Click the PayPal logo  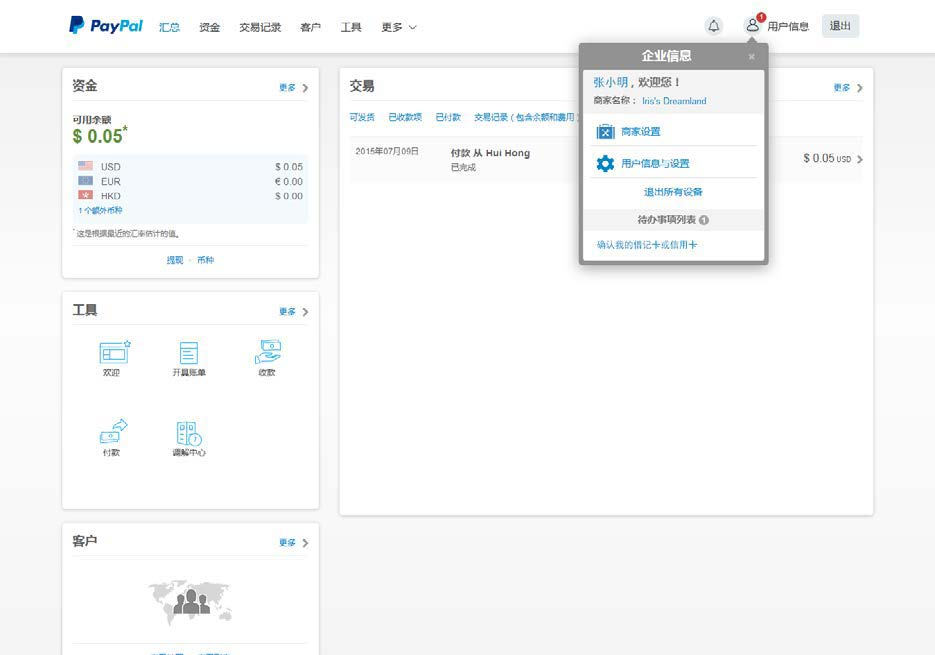coord(104,25)
